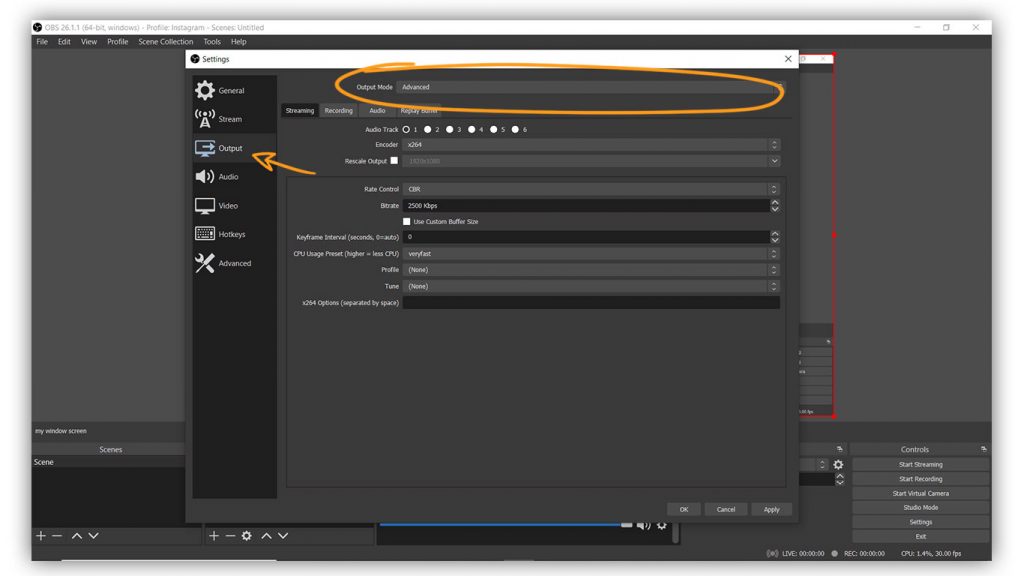Move scene down with arrow icon
The height and width of the screenshot is (576, 1024).
93,536
